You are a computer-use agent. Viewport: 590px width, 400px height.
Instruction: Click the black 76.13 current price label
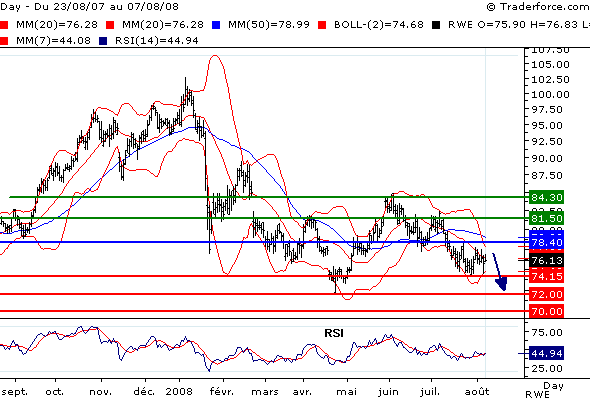tap(546, 260)
